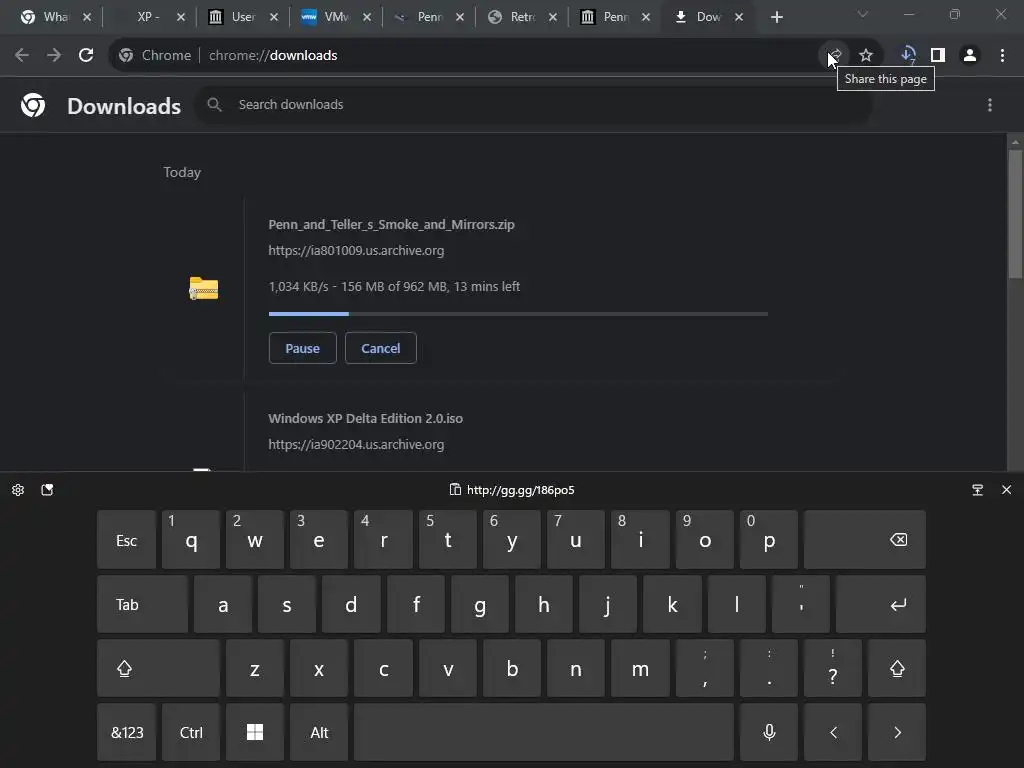Image resolution: width=1024 pixels, height=768 pixels.
Task: Open Chrome's three-dot main menu
Action: coord(1002,56)
